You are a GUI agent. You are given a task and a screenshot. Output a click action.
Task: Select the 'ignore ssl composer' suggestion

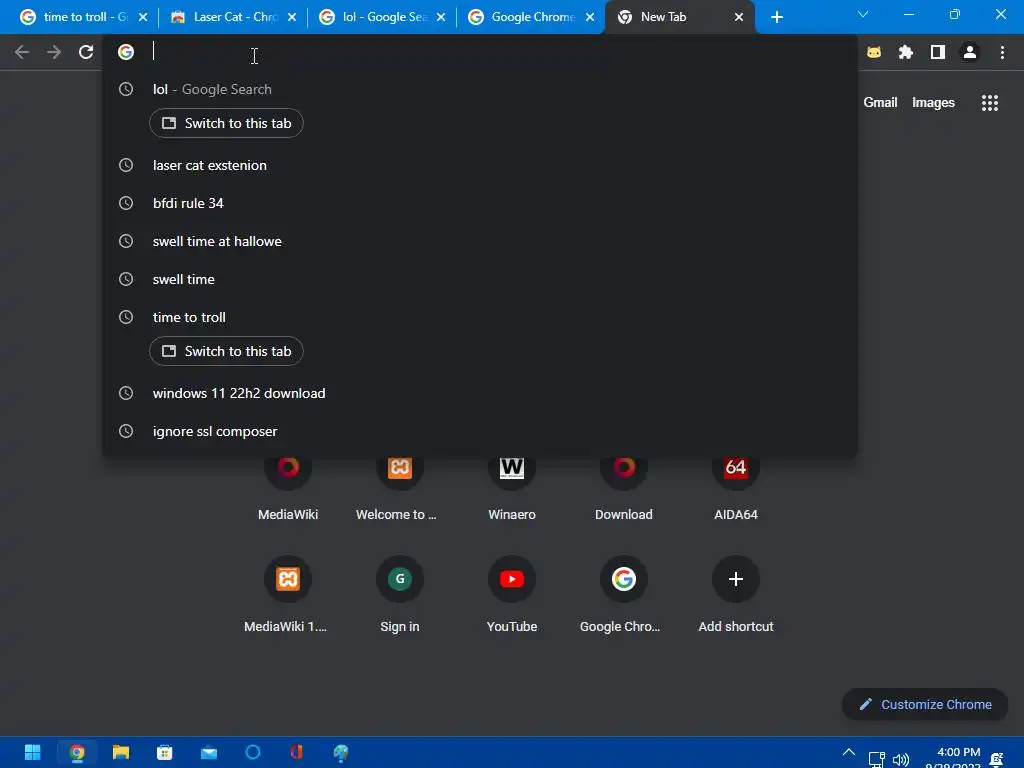480,431
